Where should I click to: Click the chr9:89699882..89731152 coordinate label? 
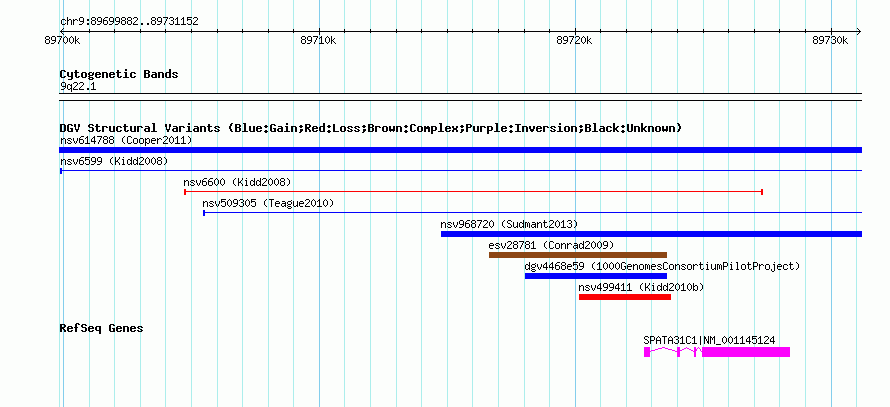tap(129, 22)
